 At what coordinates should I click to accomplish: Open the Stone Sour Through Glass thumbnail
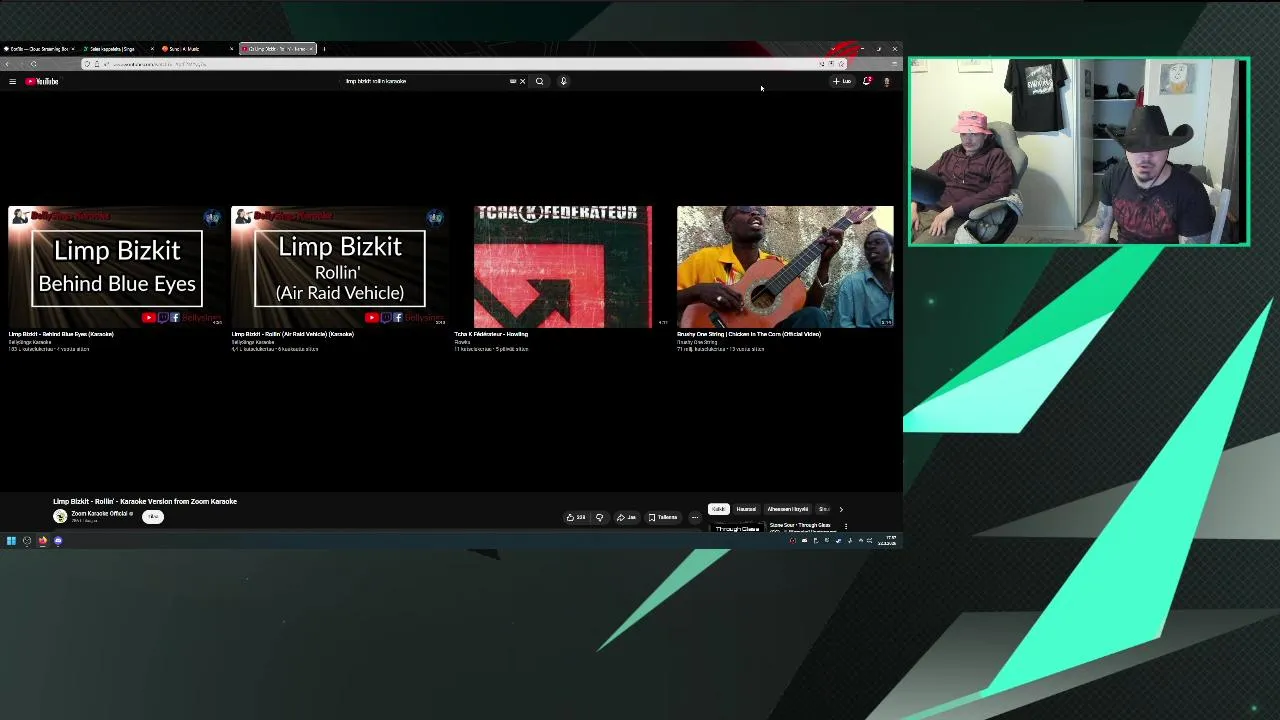pyautogui.click(x=737, y=527)
